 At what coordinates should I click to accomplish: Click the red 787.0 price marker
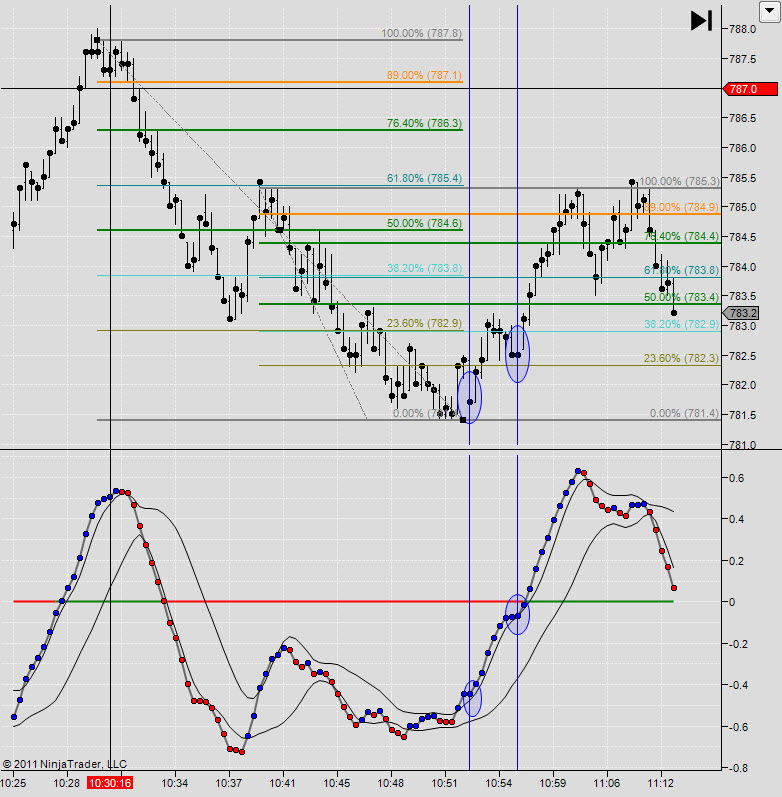[750, 89]
